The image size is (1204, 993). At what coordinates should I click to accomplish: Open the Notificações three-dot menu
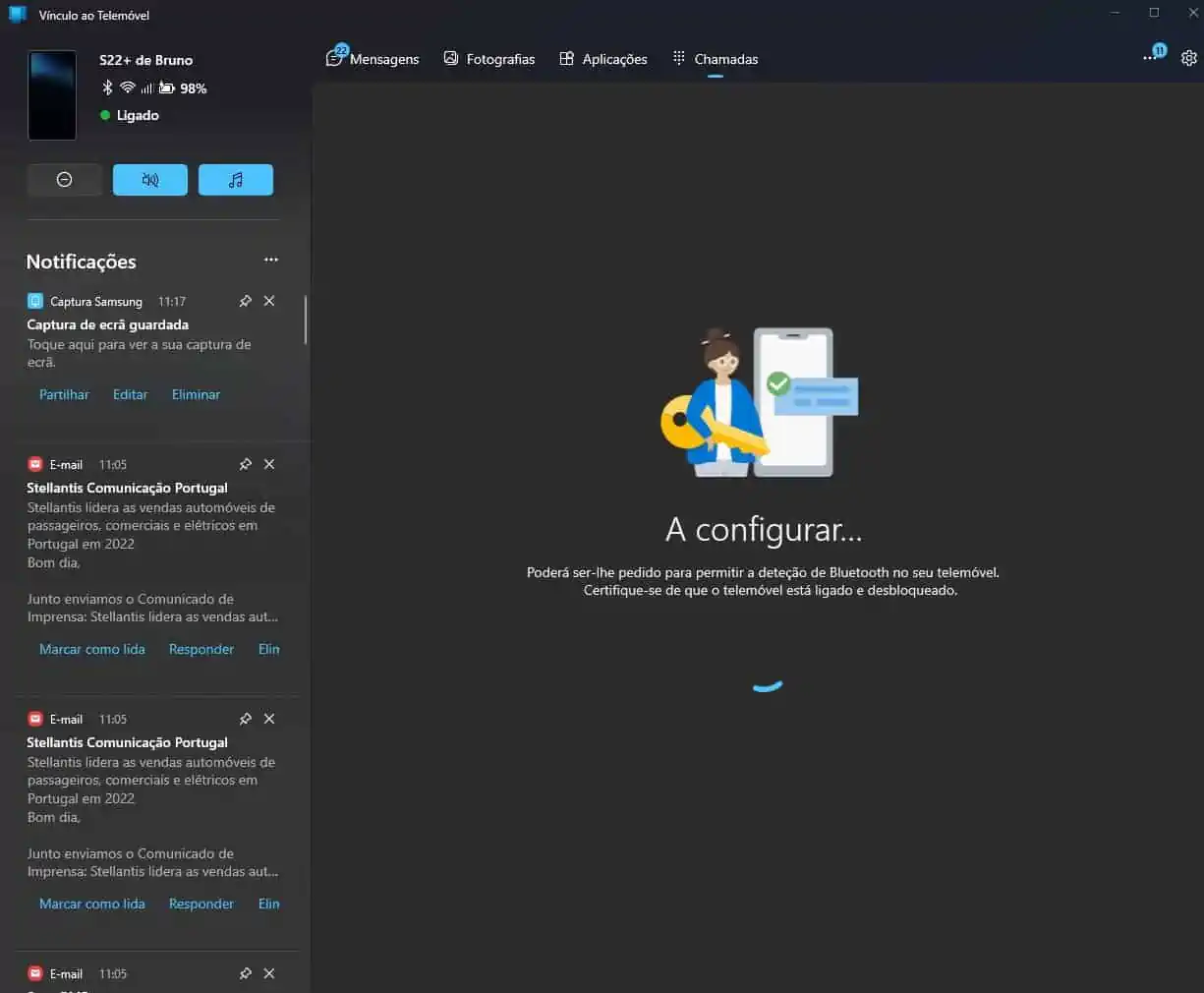click(x=271, y=260)
